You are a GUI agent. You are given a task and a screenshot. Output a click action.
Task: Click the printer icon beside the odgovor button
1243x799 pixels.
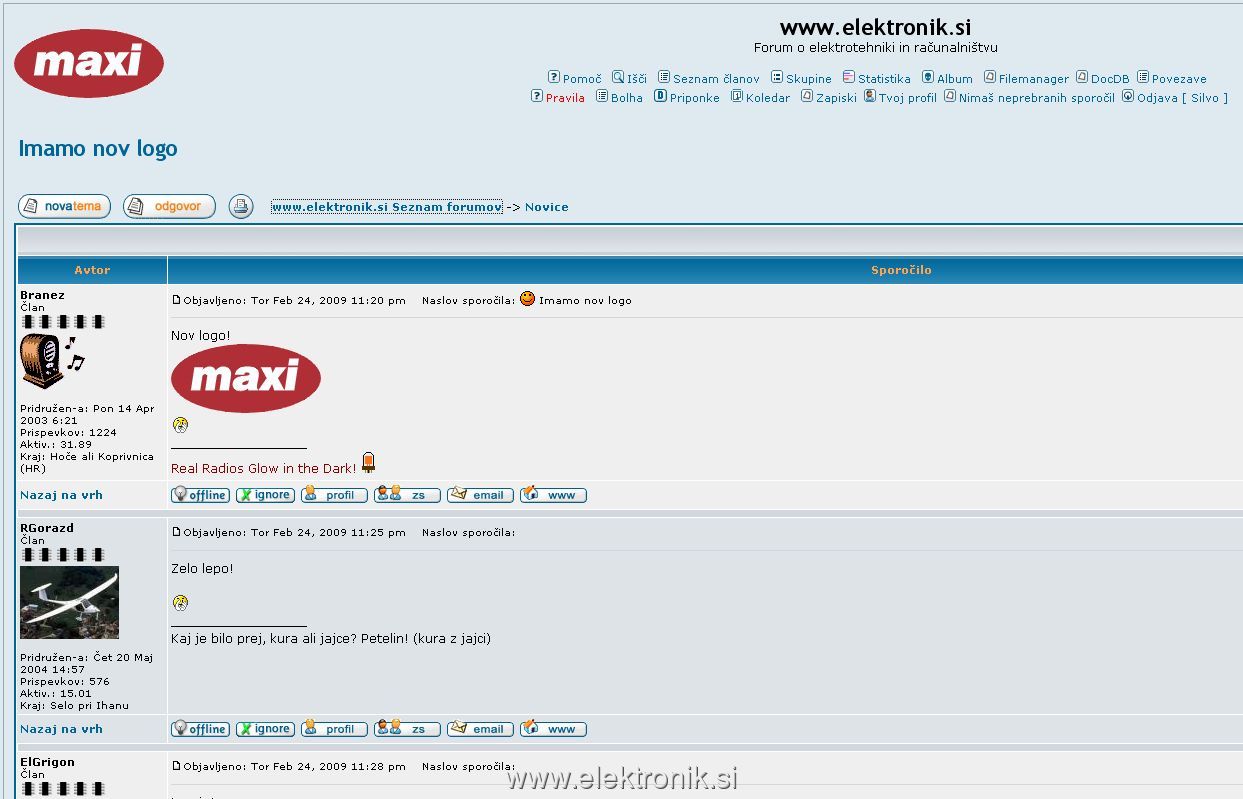point(241,207)
